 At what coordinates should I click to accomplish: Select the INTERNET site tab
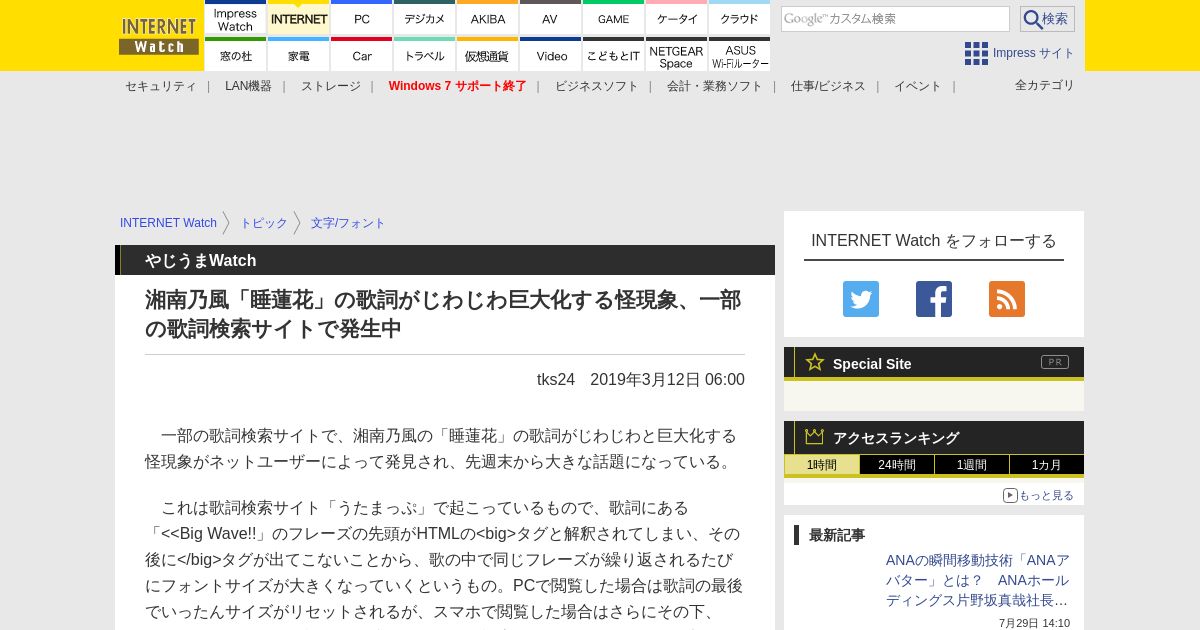tap(299, 18)
